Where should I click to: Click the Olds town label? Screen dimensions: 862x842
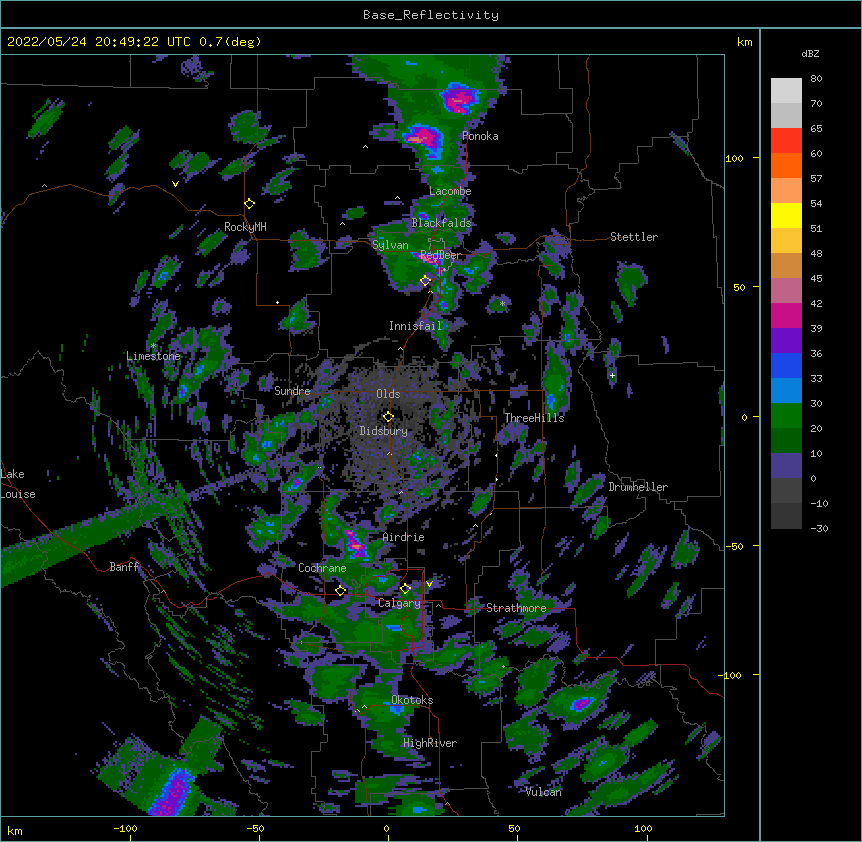(388, 394)
